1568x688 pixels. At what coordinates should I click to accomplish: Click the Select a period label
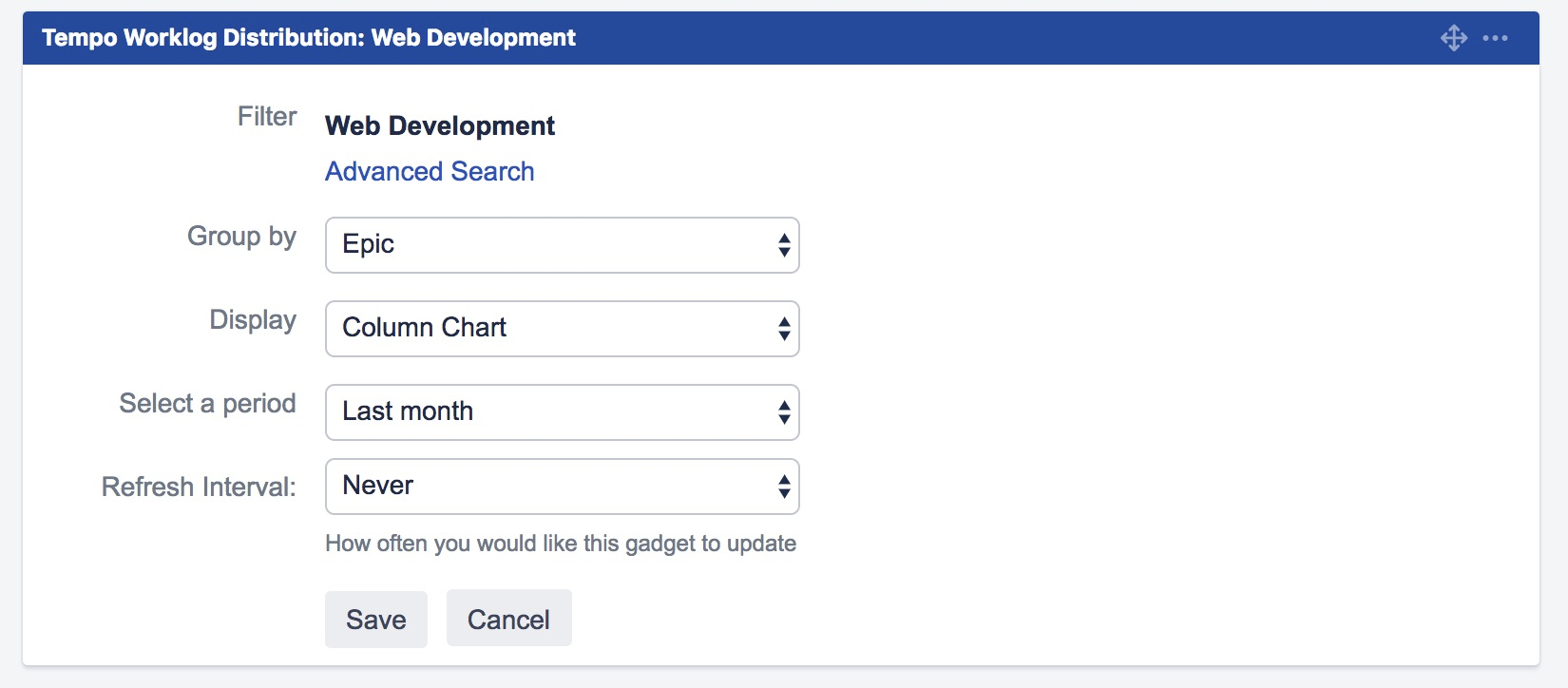pos(207,403)
